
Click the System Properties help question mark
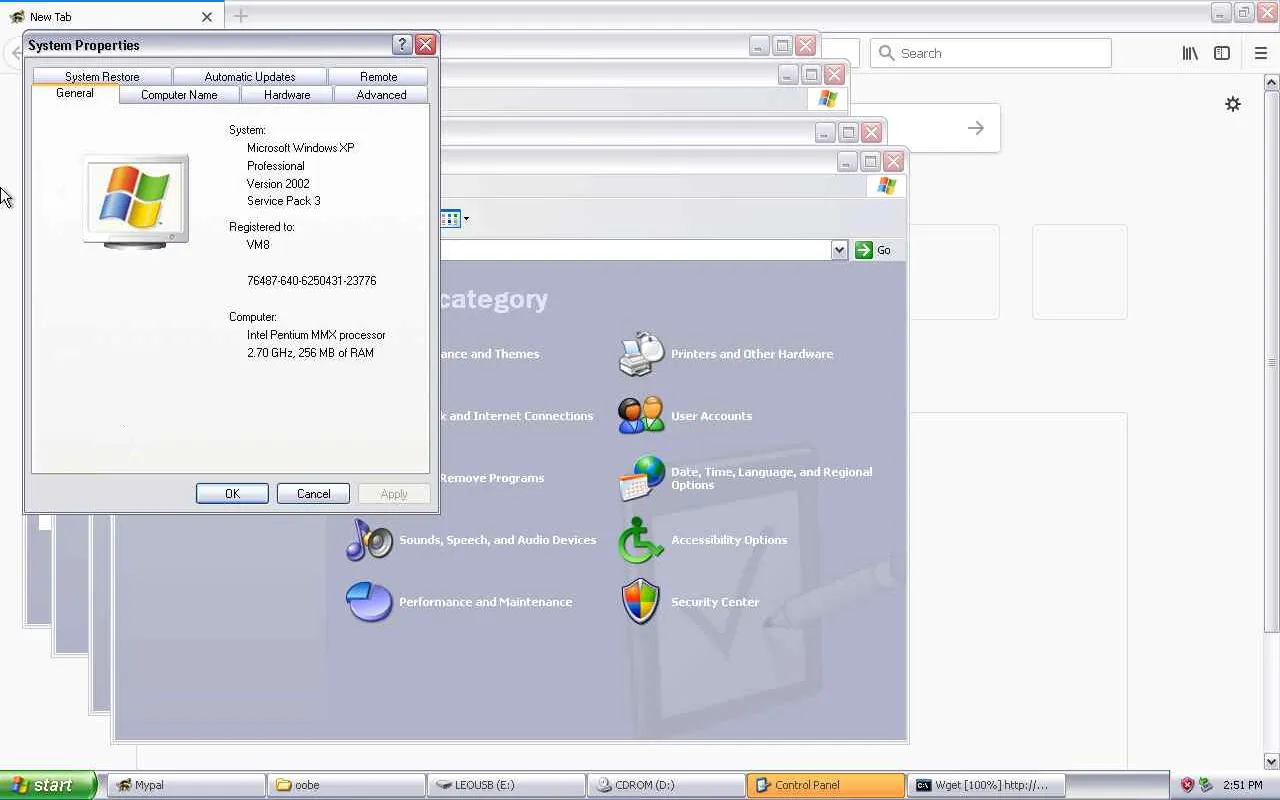coord(402,45)
